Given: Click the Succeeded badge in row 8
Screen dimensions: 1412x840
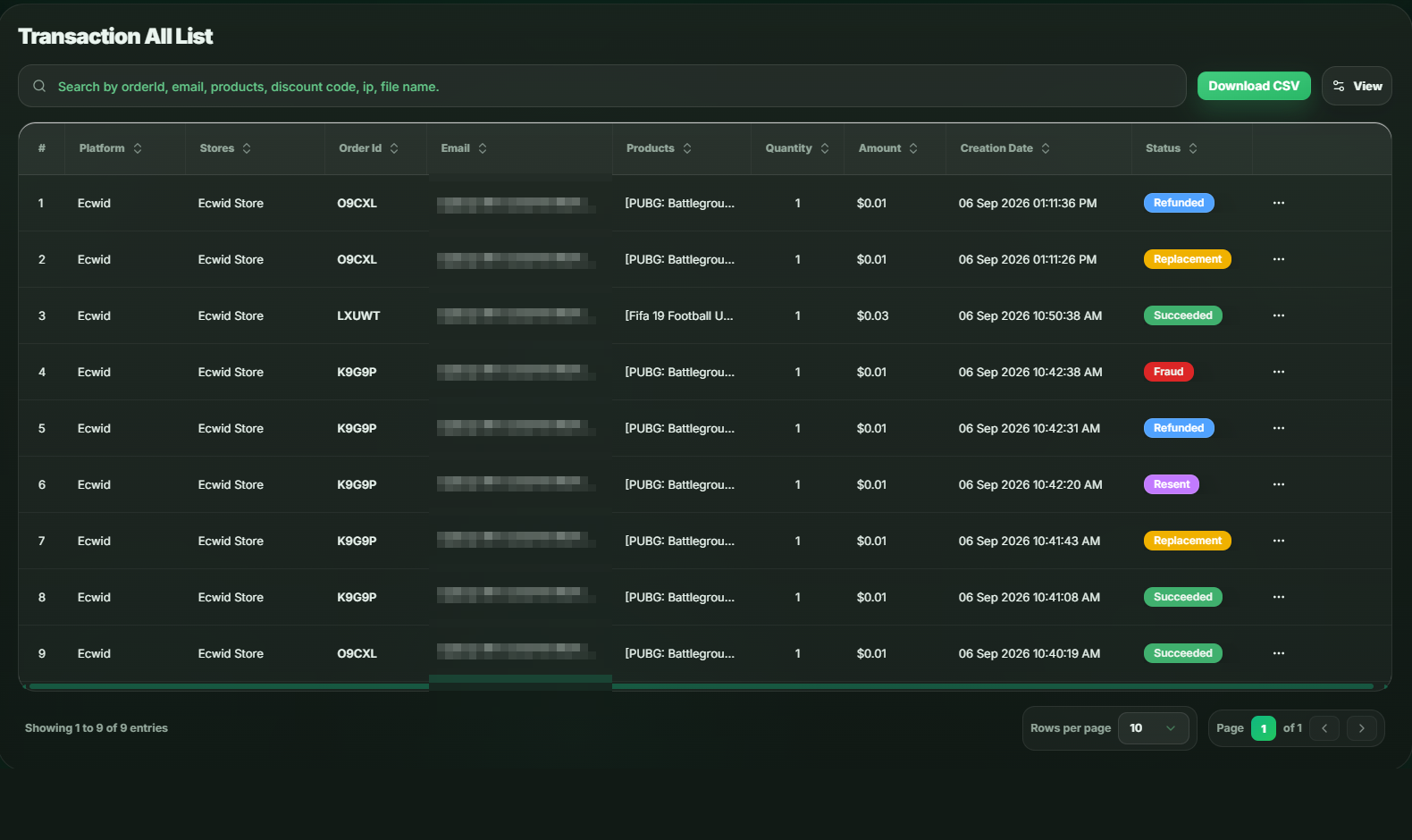Looking at the screenshot, I should 1183,597.
